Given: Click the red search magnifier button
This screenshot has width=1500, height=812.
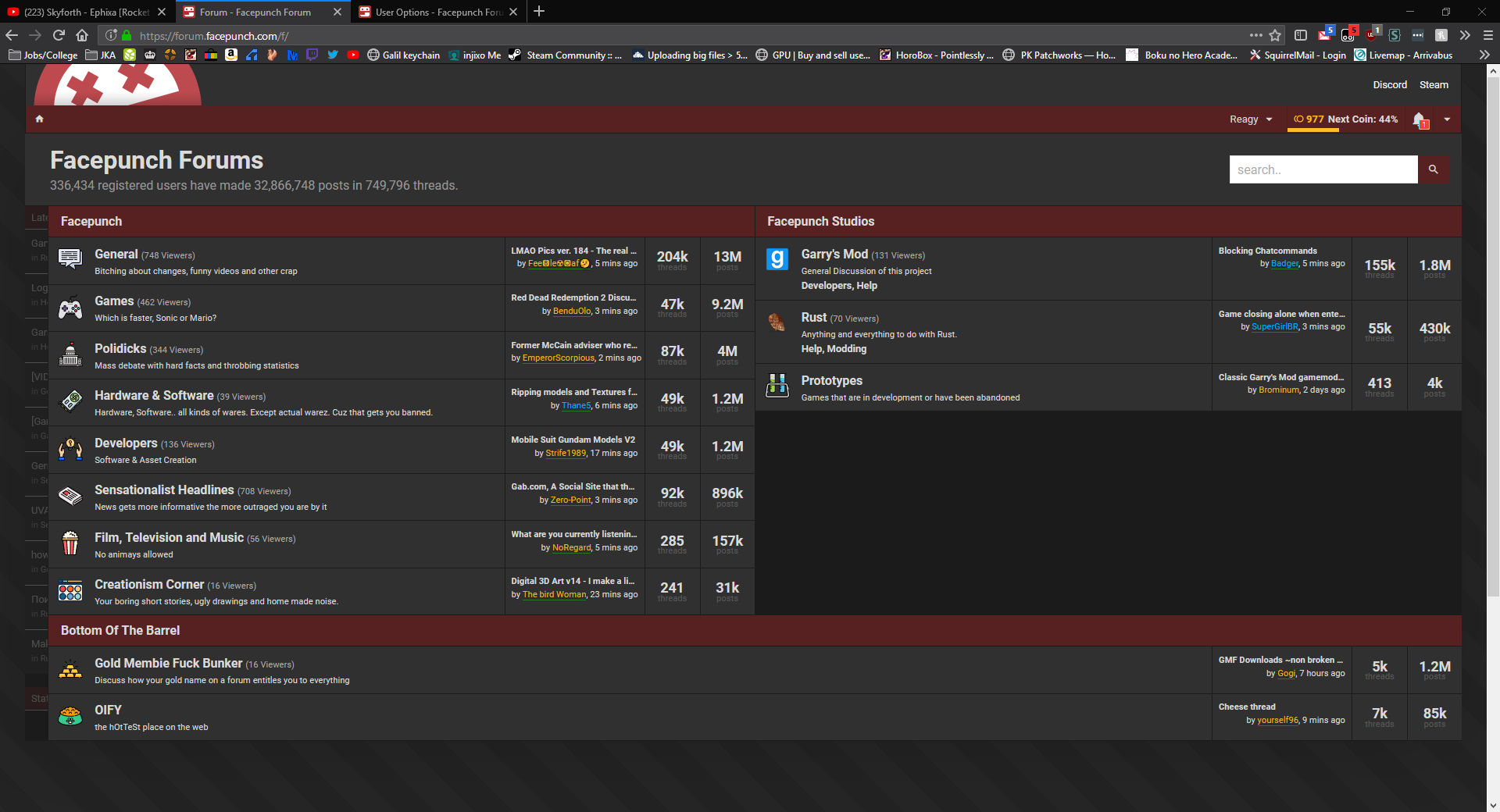Looking at the screenshot, I should point(1433,169).
